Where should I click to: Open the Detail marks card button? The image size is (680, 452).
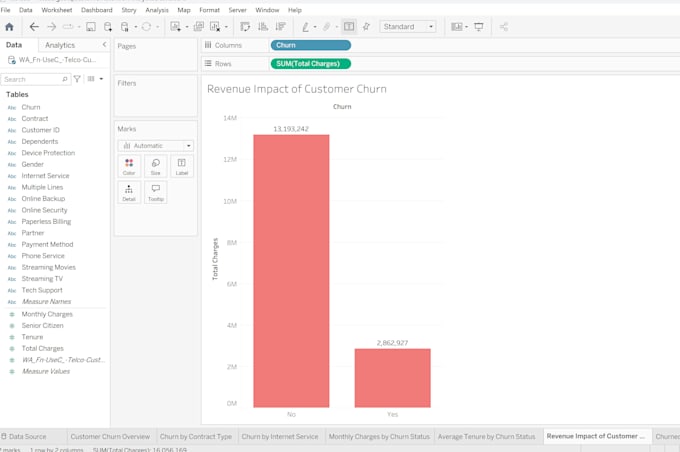(129, 193)
